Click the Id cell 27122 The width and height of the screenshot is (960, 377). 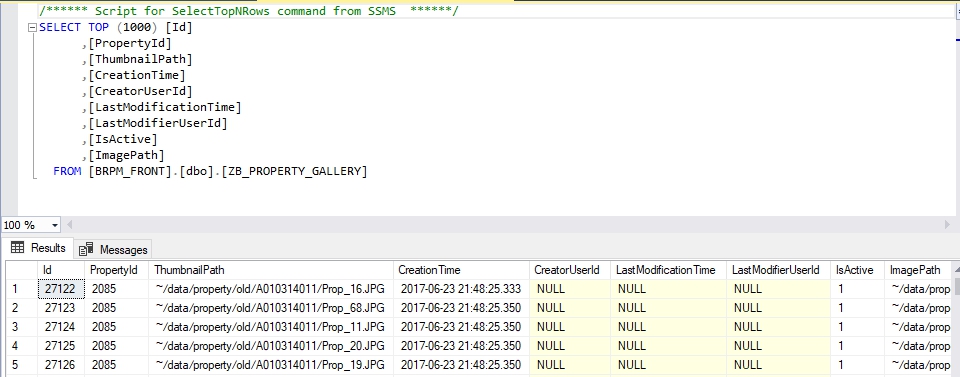point(61,288)
